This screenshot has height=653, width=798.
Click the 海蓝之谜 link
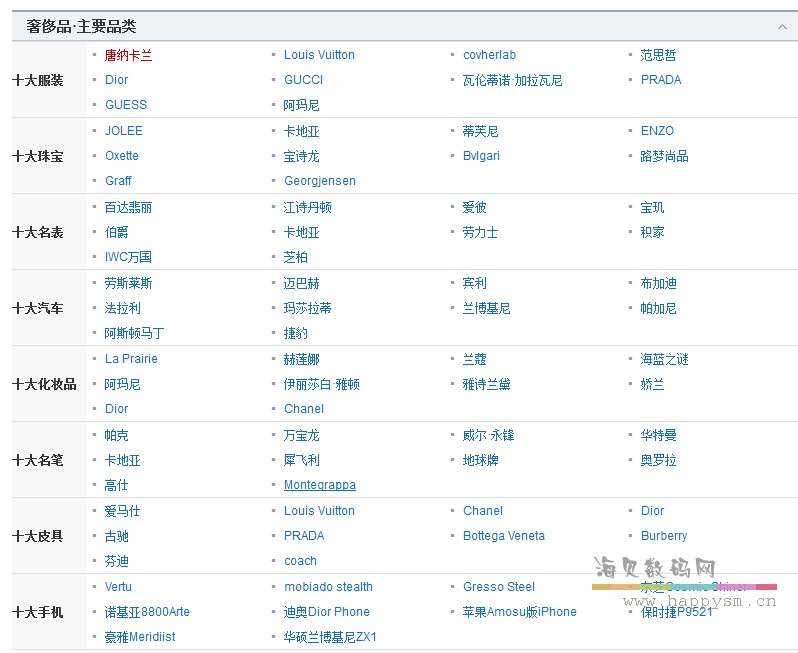pyautogui.click(x=664, y=359)
